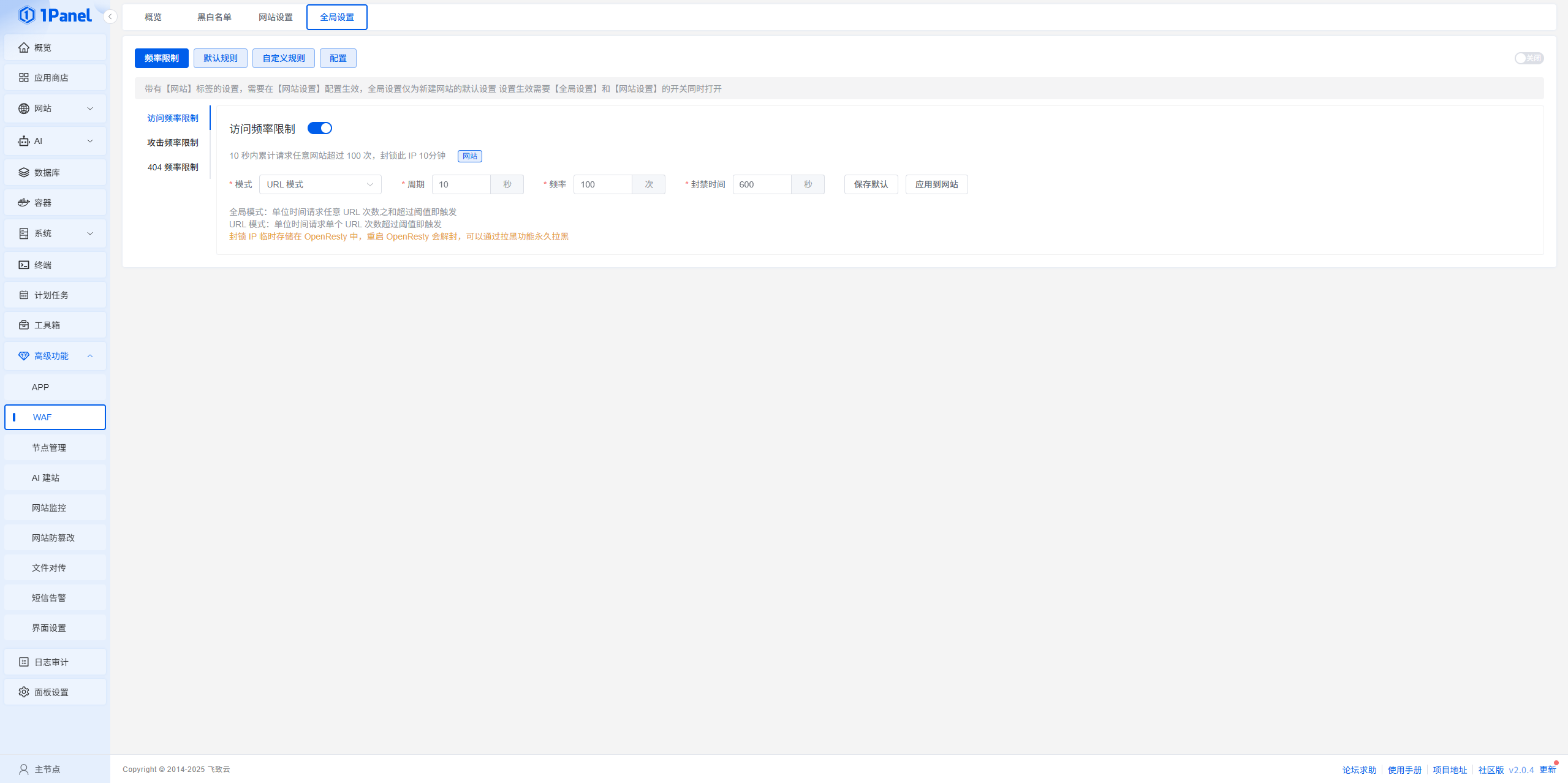The width and height of the screenshot is (1568, 783).
Task: Open the 默认规则 tab
Action: click(220, 58)
